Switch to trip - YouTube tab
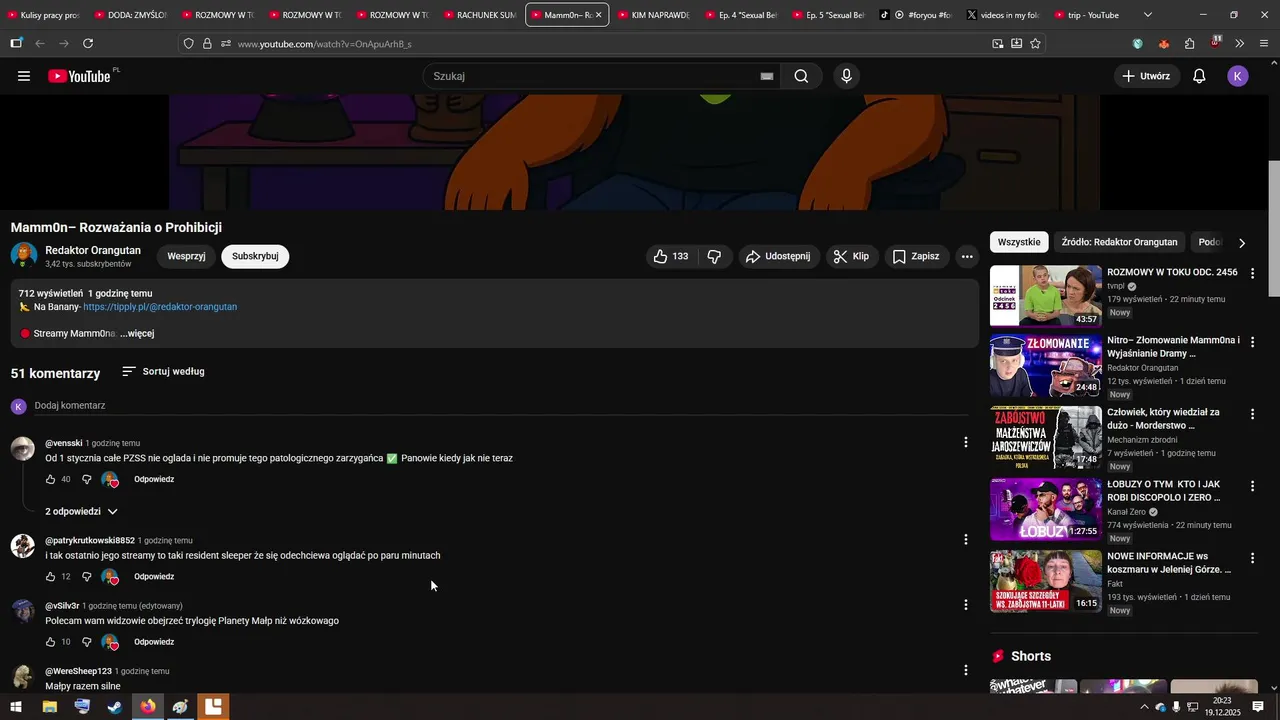Screen dimensions: 1280x720 1092,15
